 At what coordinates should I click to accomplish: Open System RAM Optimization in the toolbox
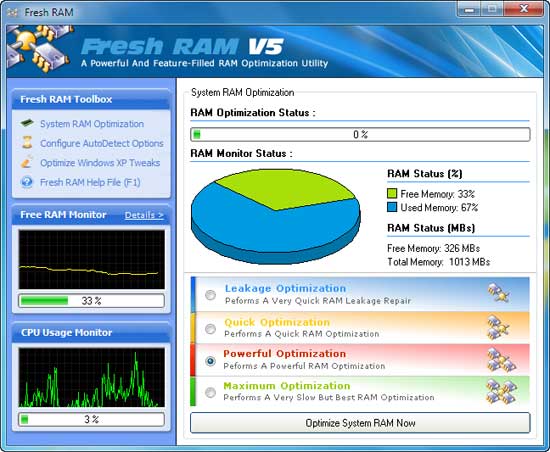pyautogui.click(x=92, y=124)
